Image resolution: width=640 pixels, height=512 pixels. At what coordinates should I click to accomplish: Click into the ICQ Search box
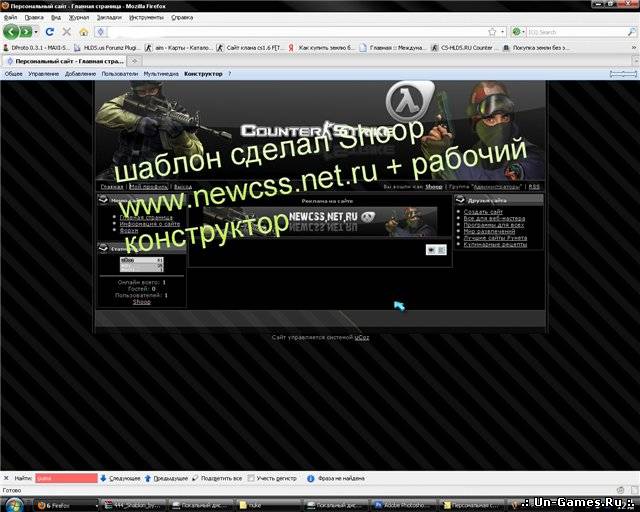pos(576,32)
